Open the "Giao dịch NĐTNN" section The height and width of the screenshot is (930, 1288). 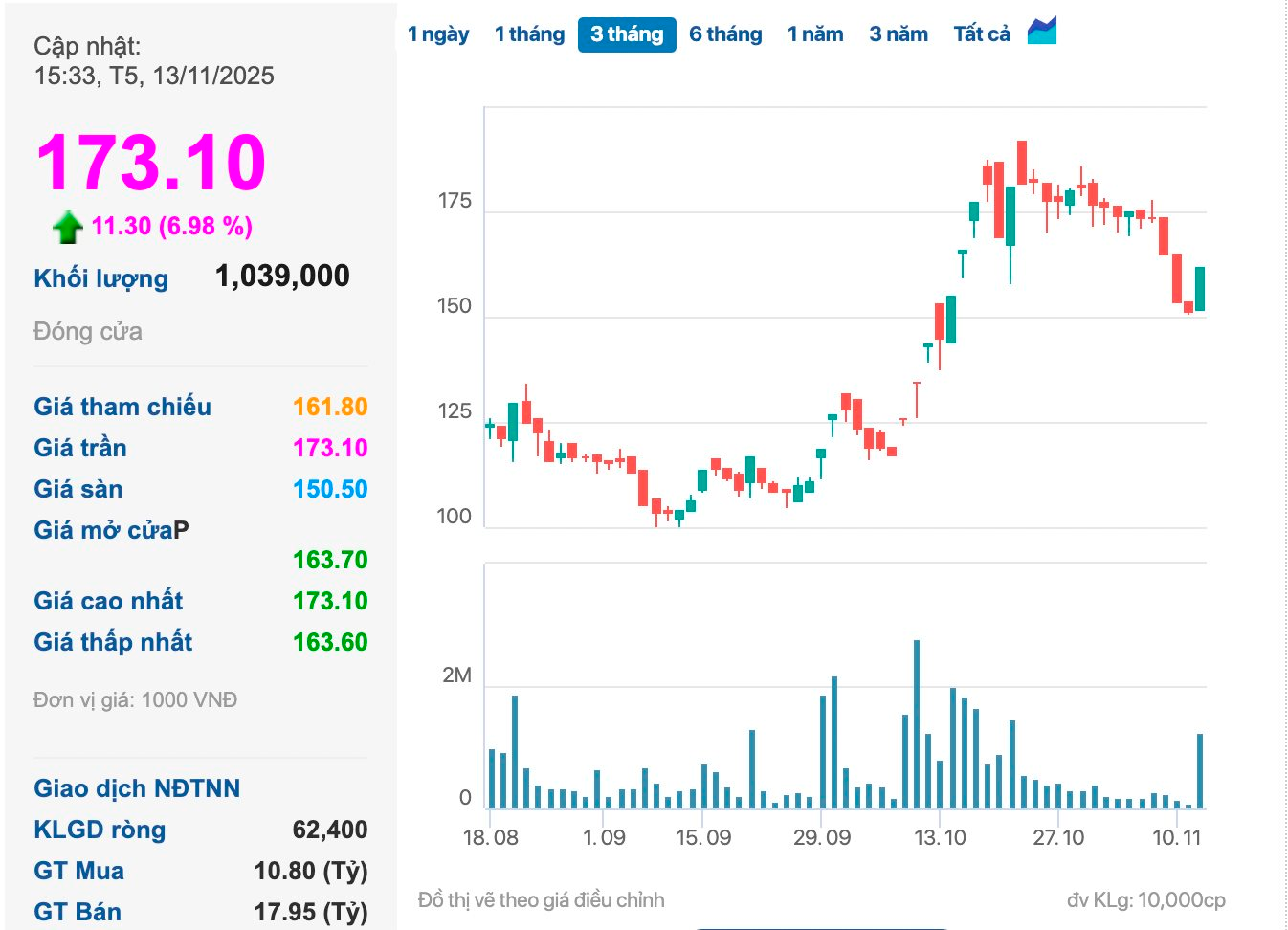click(x=136, y=788)
